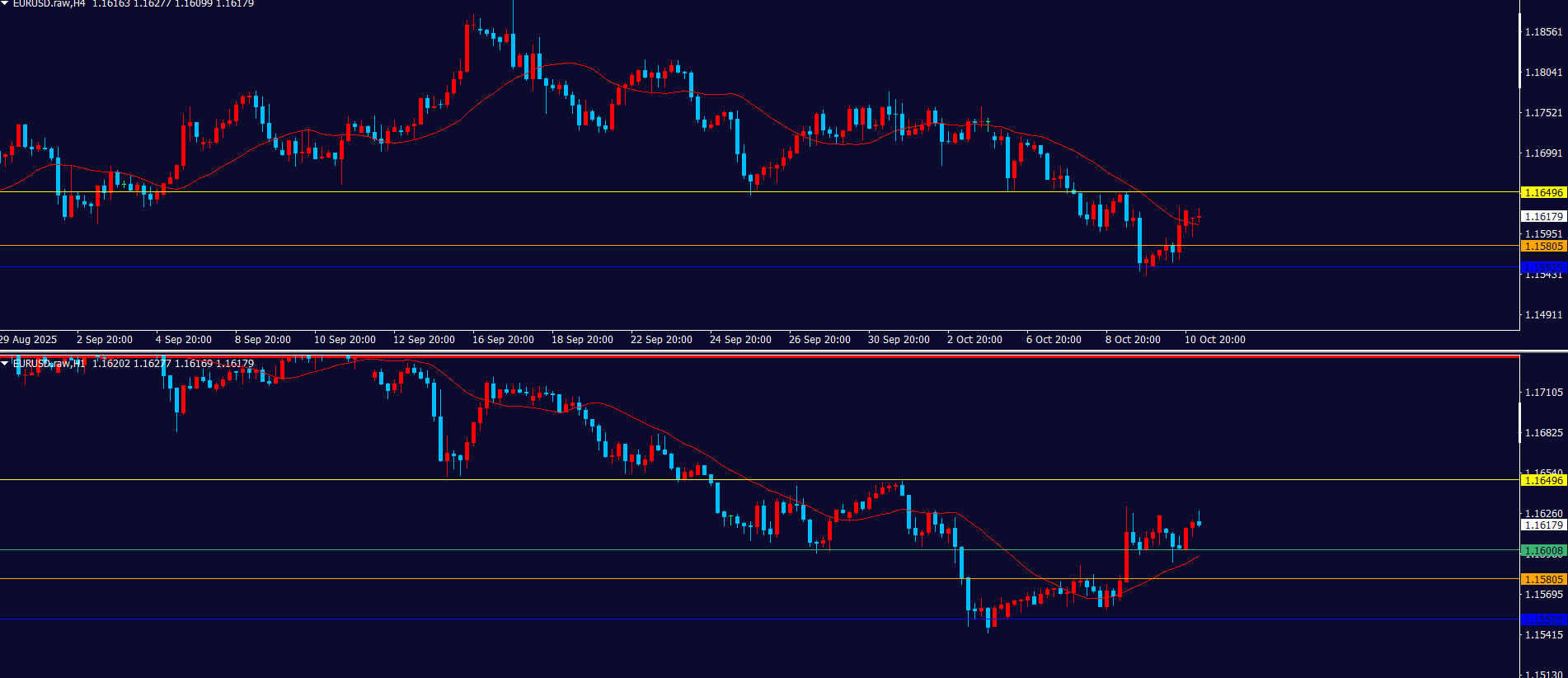This screenshot has height=678, width=1568.
Task: Click the 2 Oct 20:00 time label
Action: pyautogui.click(x=974, y=340)
